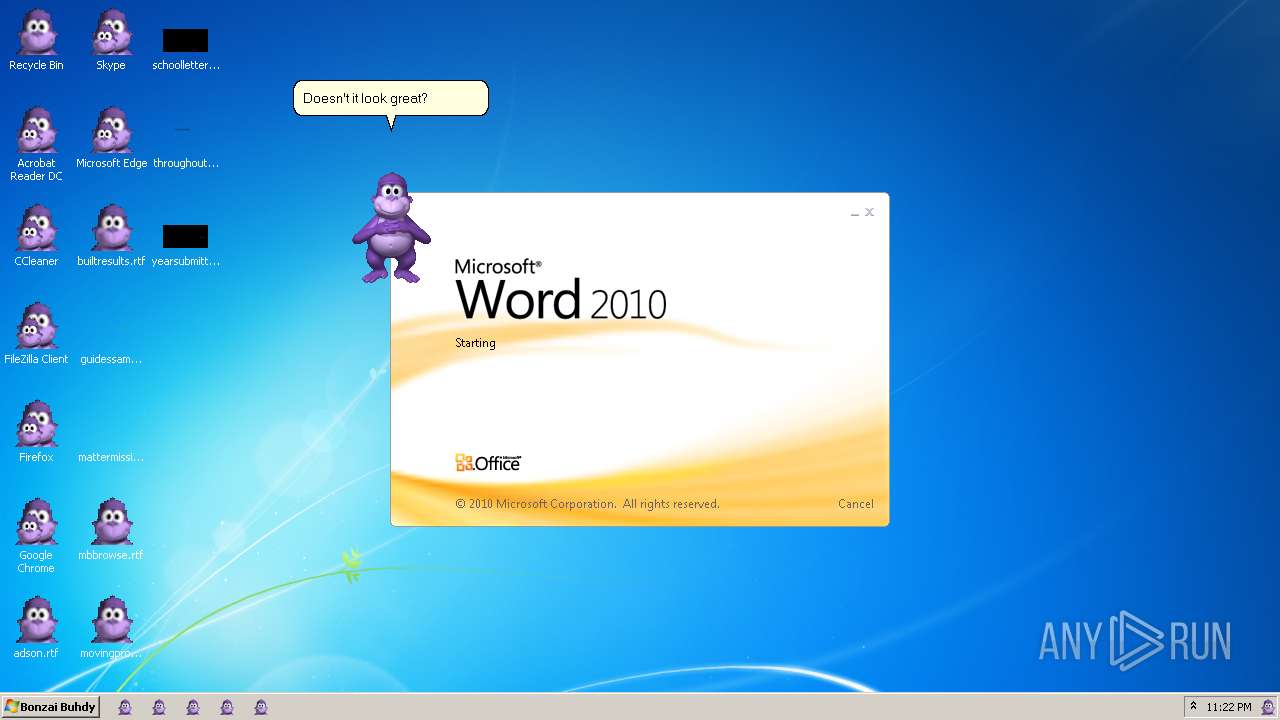The image size is (1280, 720).
Task: Open Google Chrome desktop shortcut
Action: (x=36, y=536)
